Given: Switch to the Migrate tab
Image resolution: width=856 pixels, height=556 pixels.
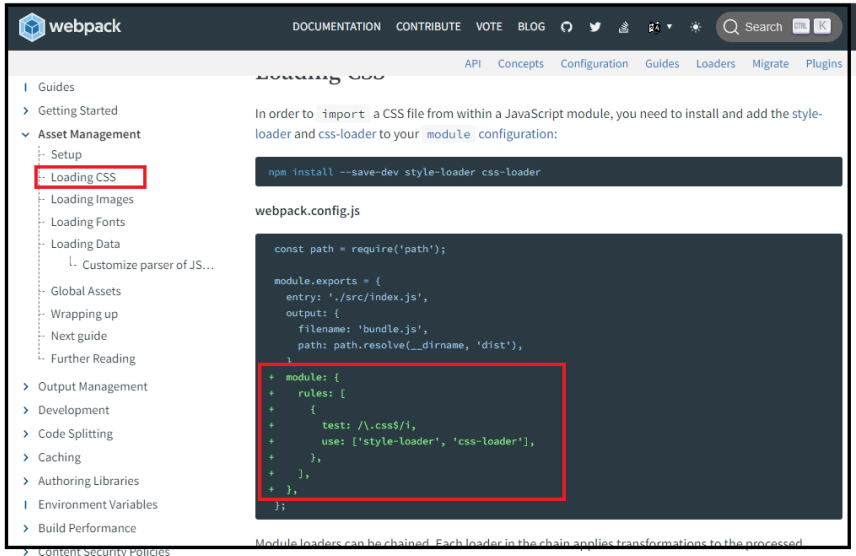Looking at the screenshot, I should coord(770,64).
